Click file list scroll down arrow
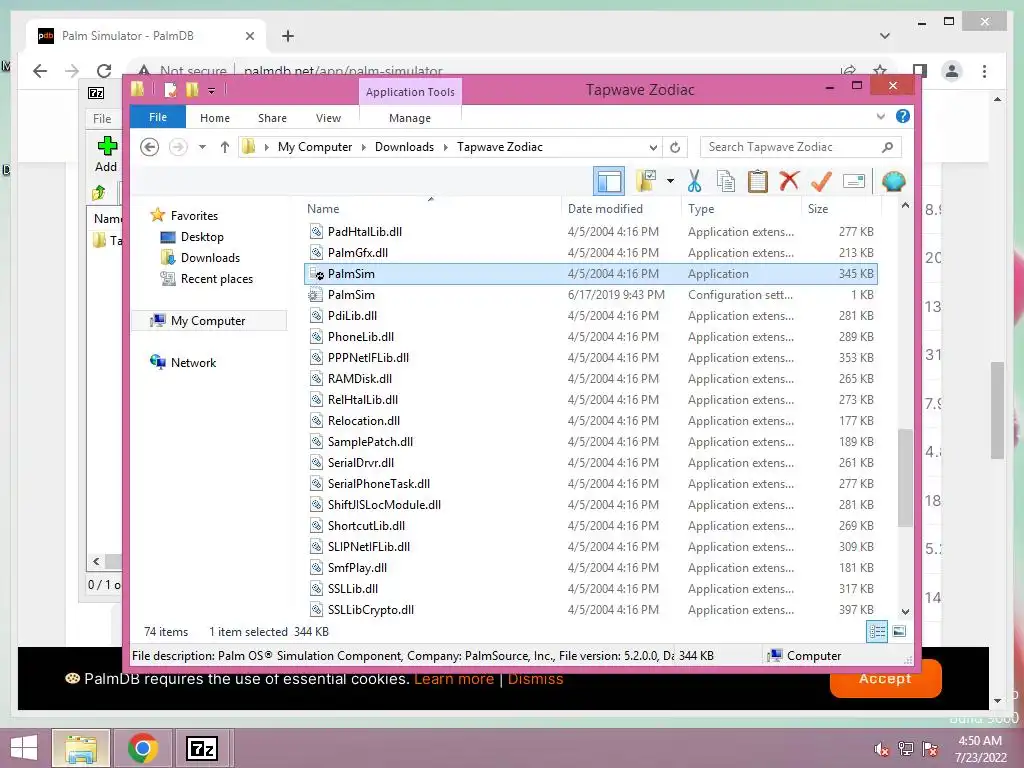 click(905, 612)
